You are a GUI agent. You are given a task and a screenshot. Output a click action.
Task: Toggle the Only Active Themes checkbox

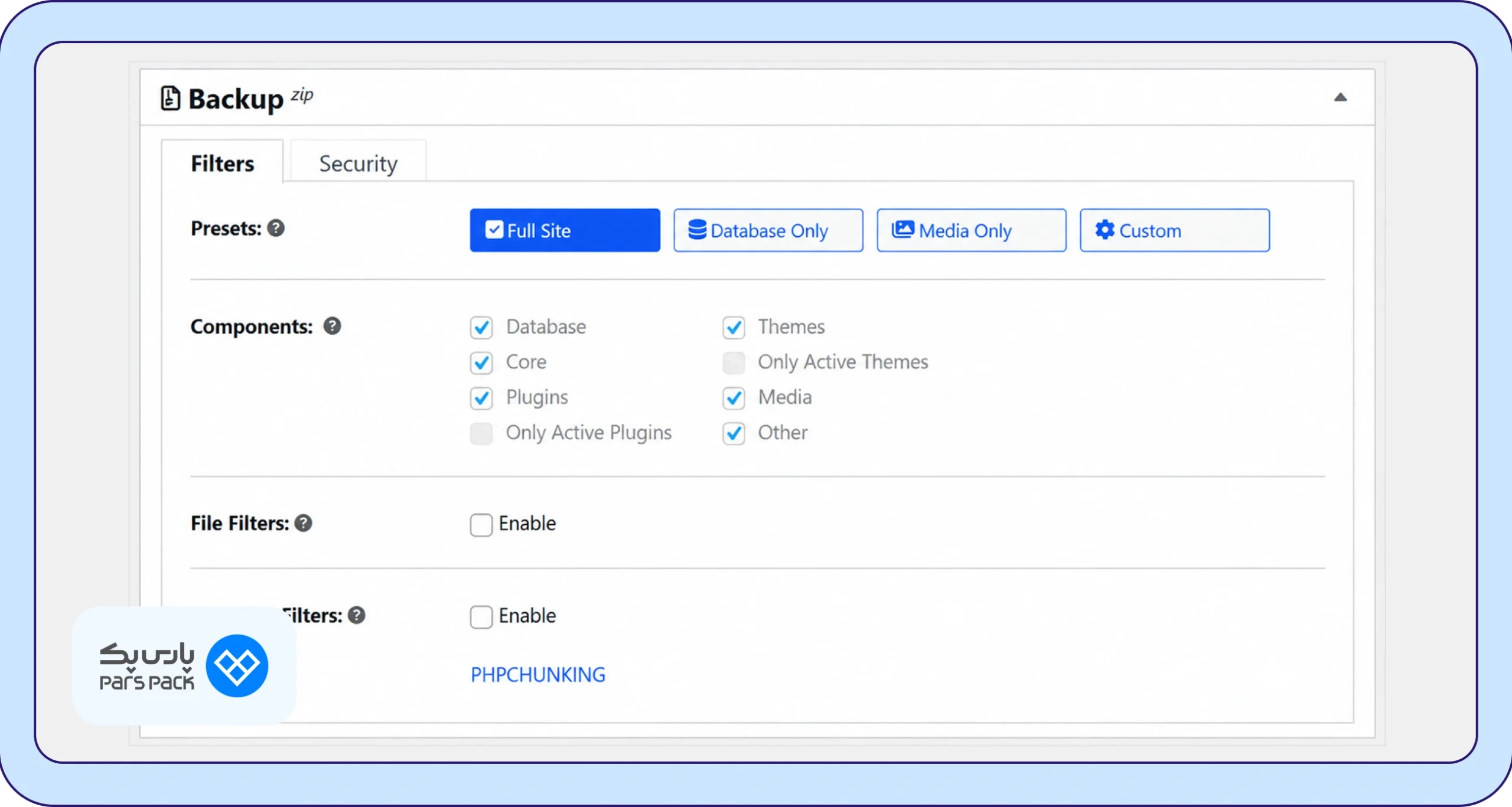(x=733, y=362)
